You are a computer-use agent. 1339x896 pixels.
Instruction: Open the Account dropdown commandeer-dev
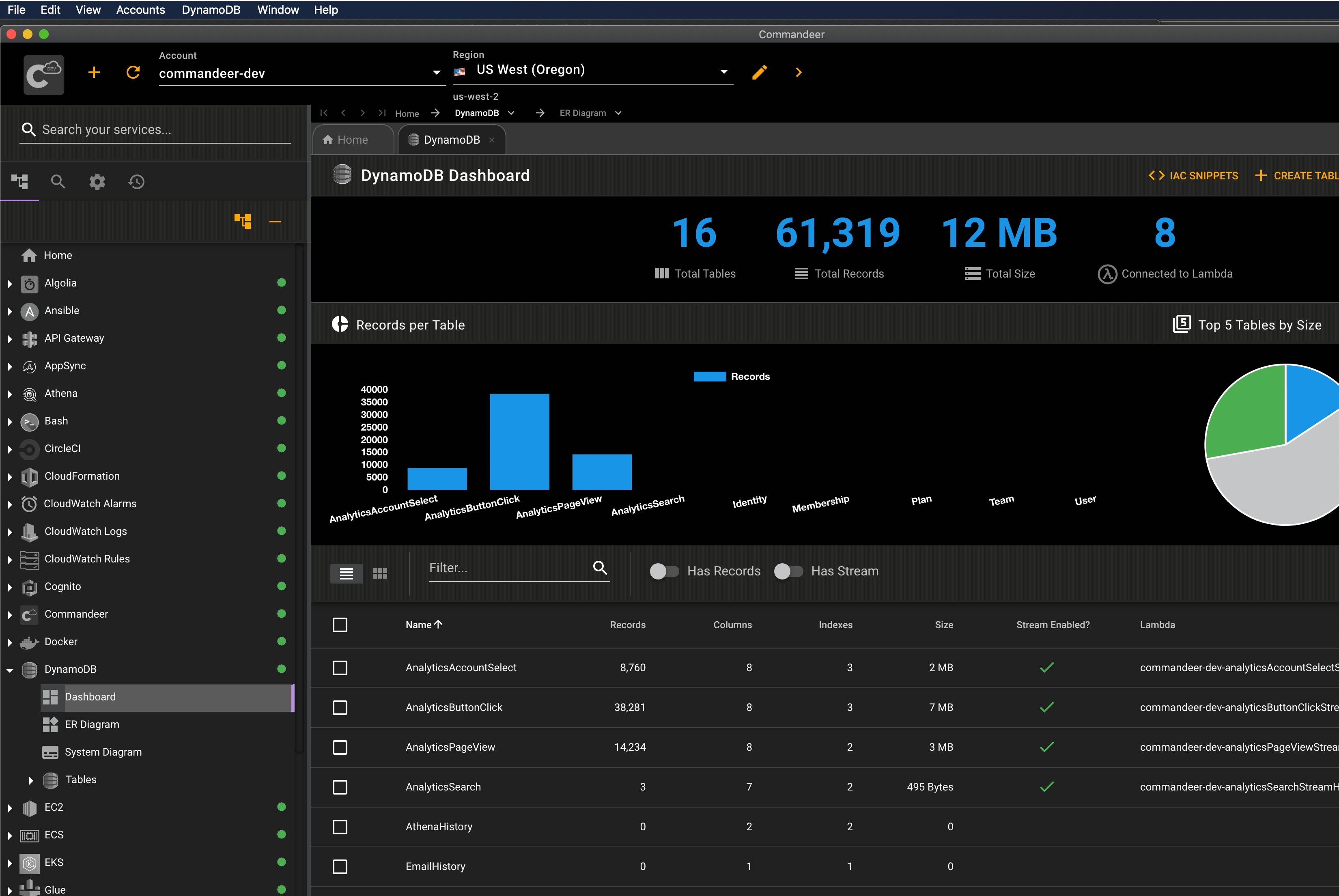pos(301,73)
